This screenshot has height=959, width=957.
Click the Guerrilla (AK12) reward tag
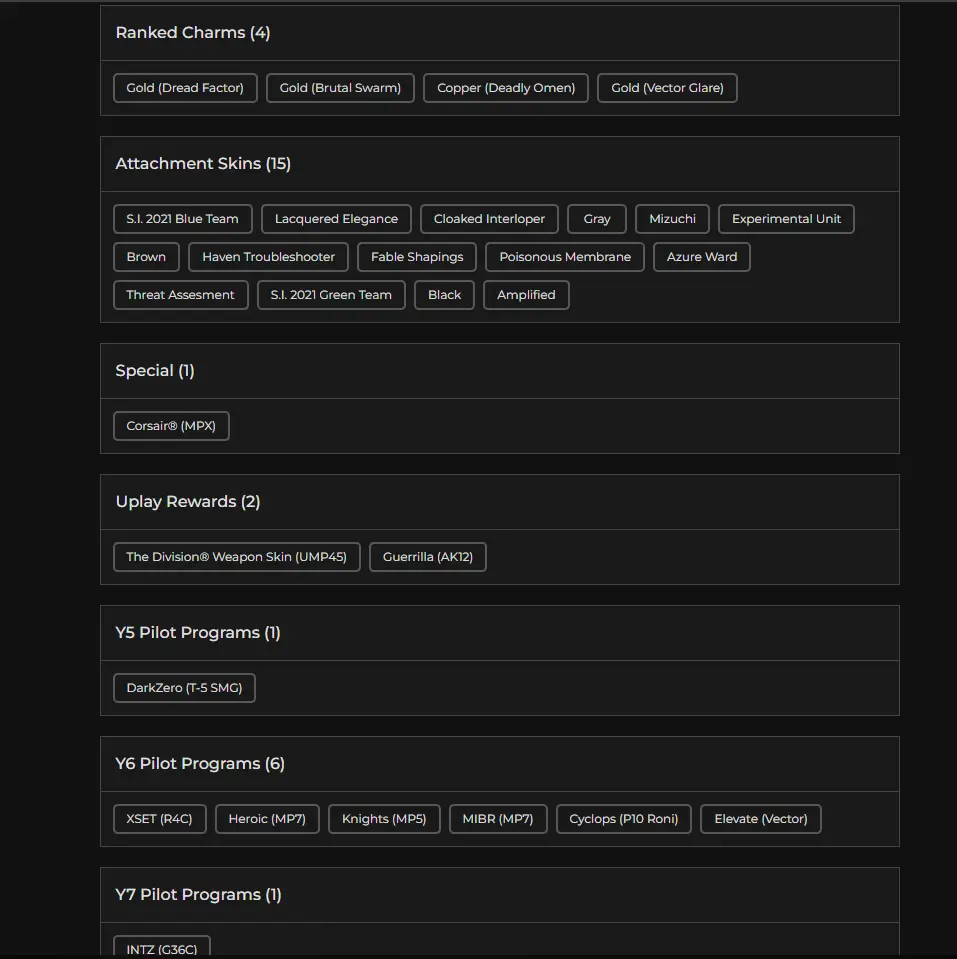tap(427, 557)
